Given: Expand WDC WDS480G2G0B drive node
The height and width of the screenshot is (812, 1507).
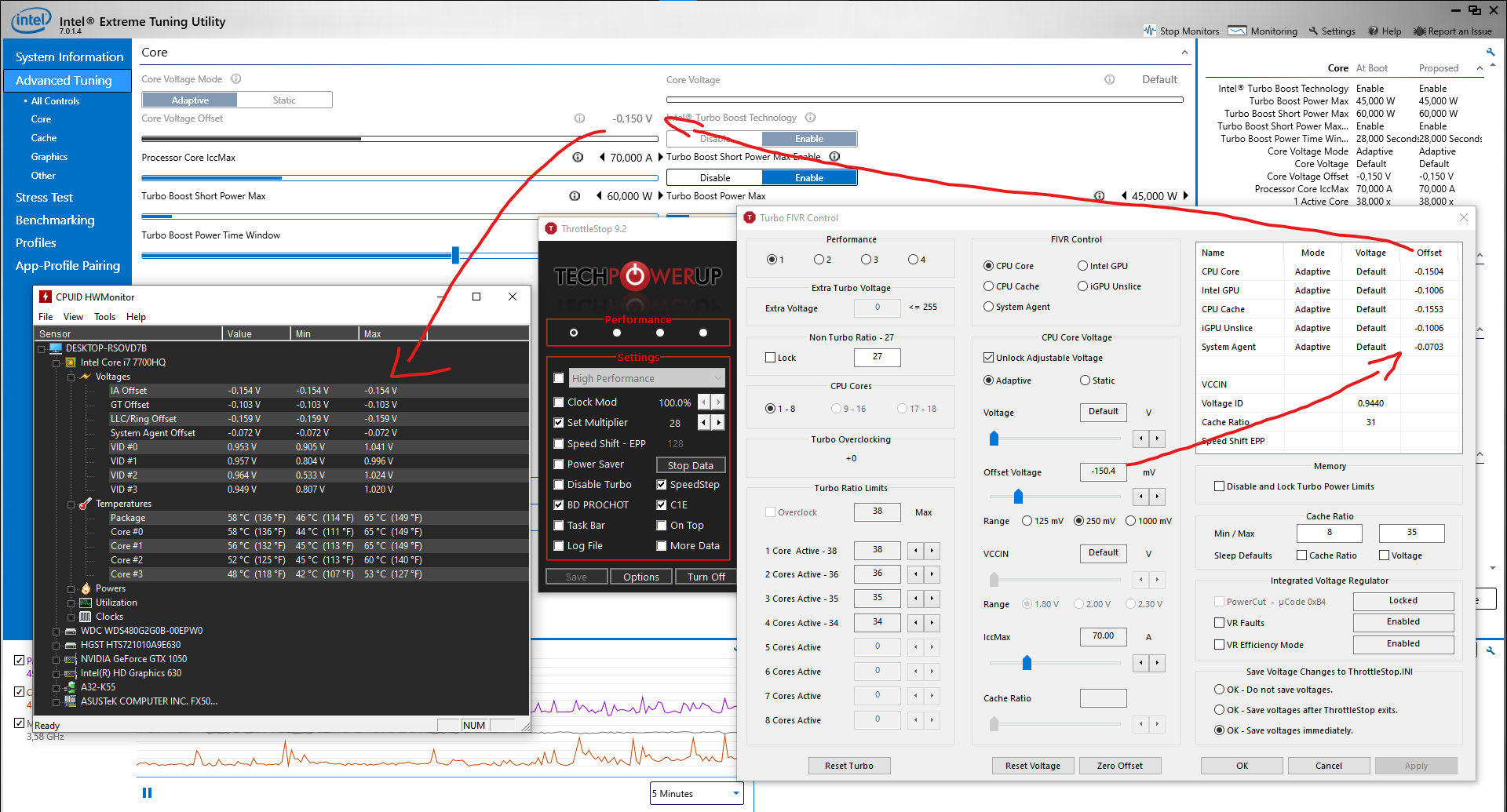Looking at the screenshot, I should [x=56, y=631].
